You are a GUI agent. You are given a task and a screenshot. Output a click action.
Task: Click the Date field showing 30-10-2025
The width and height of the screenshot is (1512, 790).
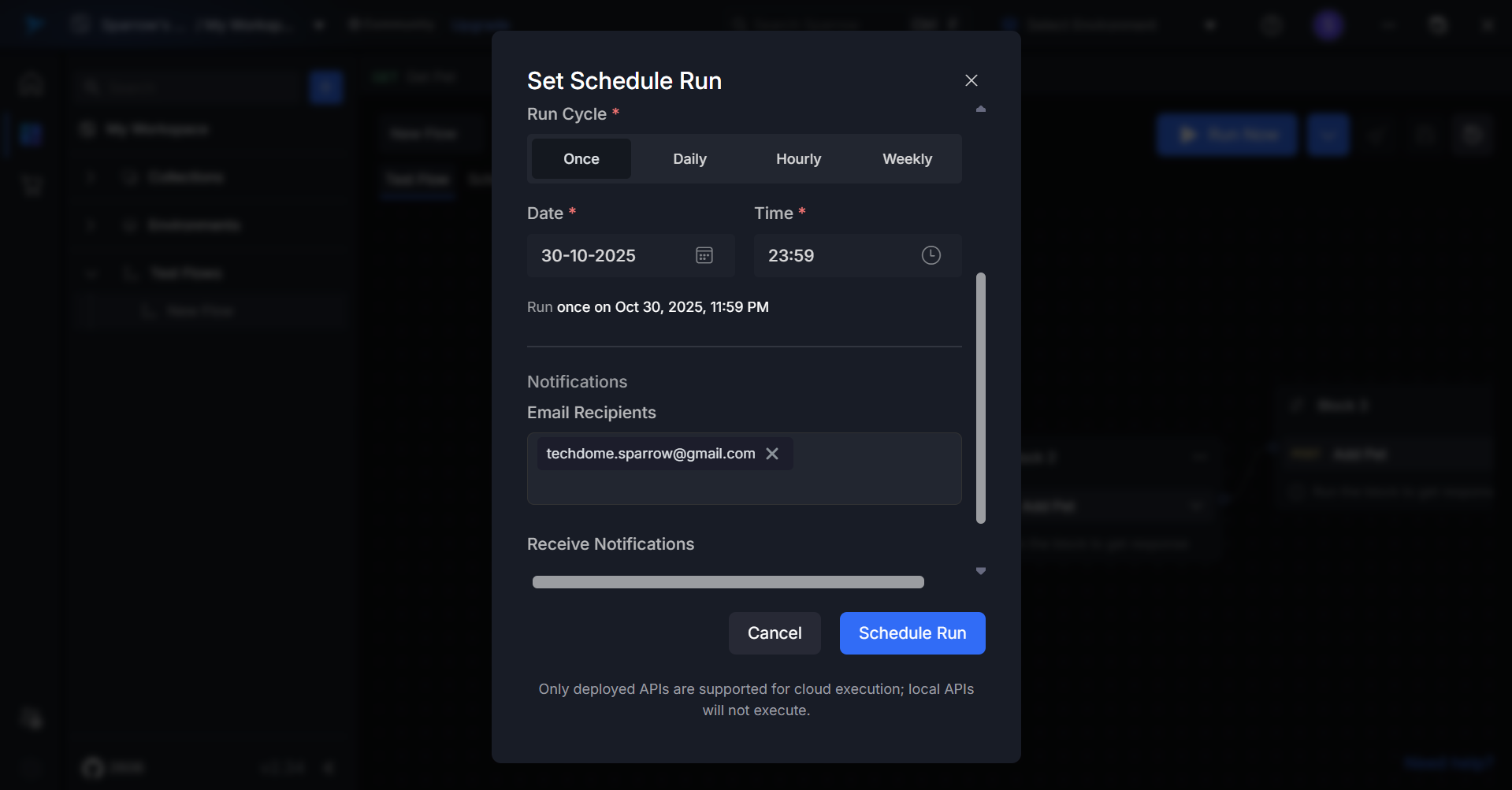click(607, 255)
